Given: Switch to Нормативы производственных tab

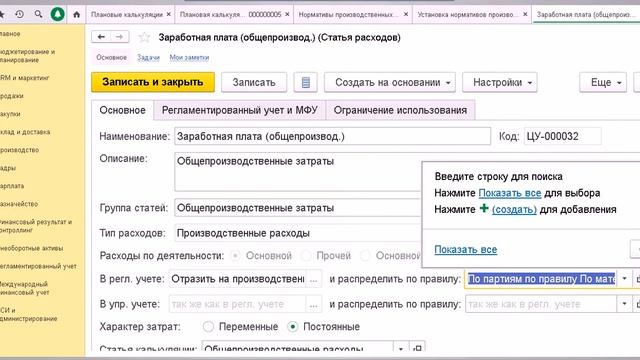Looking at the screenshot, I should coord(348,14).
